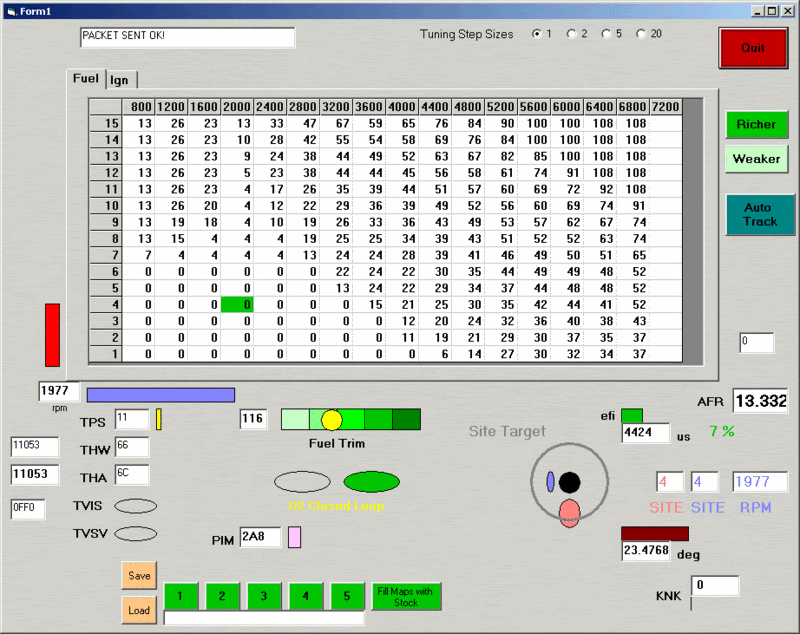Click the darkest green Fuel Trim segment
The width and height of the screenshot is (800, 634).
point(407,419)
